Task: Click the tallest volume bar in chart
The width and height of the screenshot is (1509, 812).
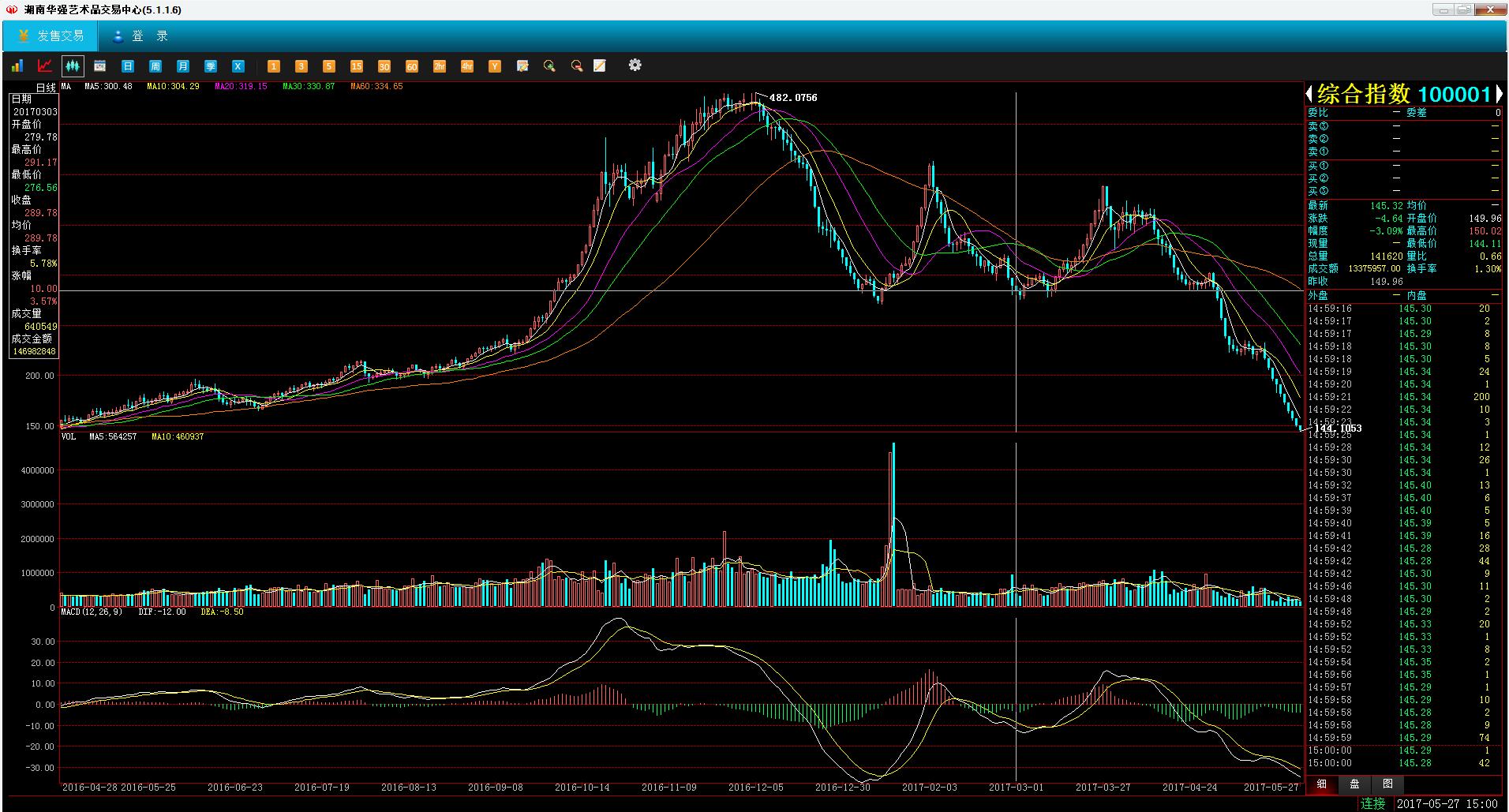Action: (893, 524)
